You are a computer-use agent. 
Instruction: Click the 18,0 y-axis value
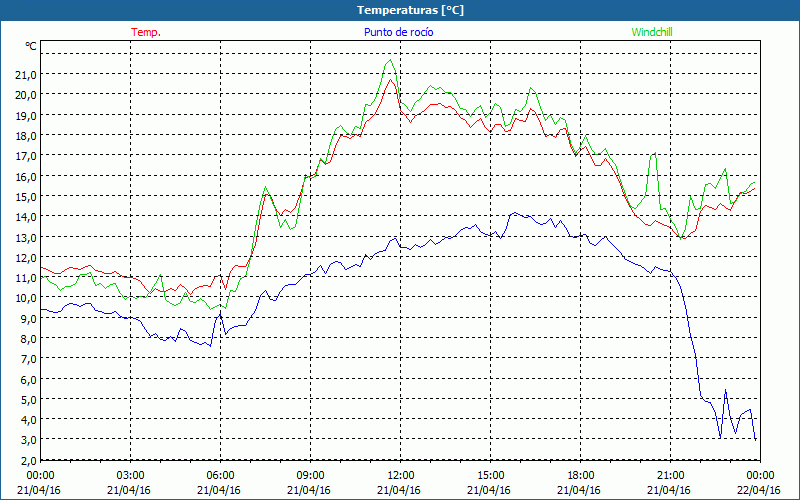click(x=27, y=136)
